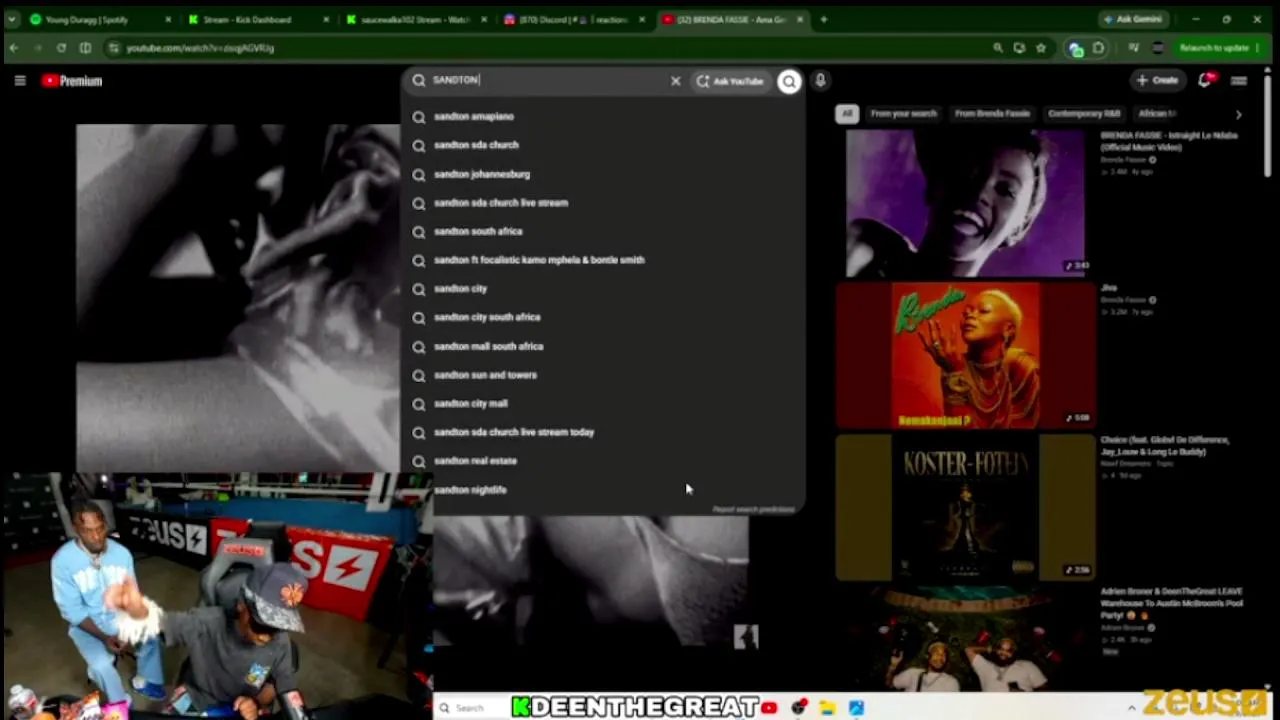Open the Chrome extensions puzzle icon
Viewport: 1280px width, 720px height.
click(1098, 48)
